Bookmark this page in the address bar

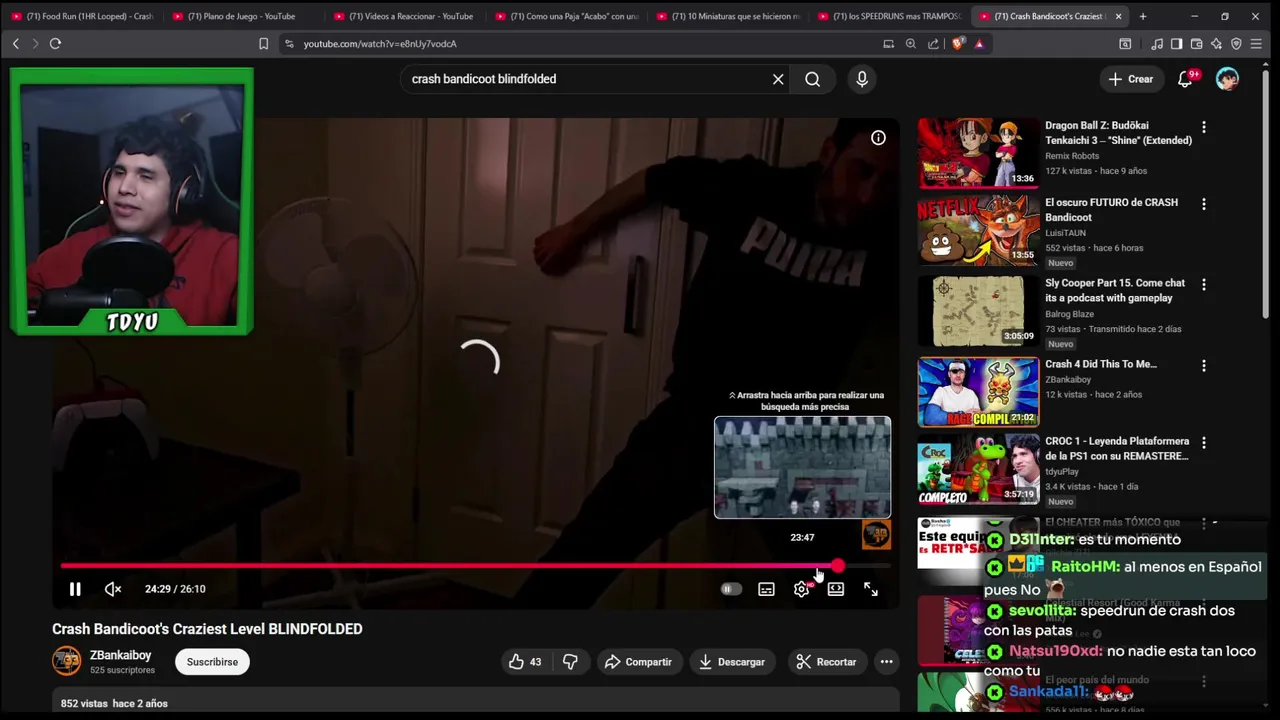[x=264, y=44]
